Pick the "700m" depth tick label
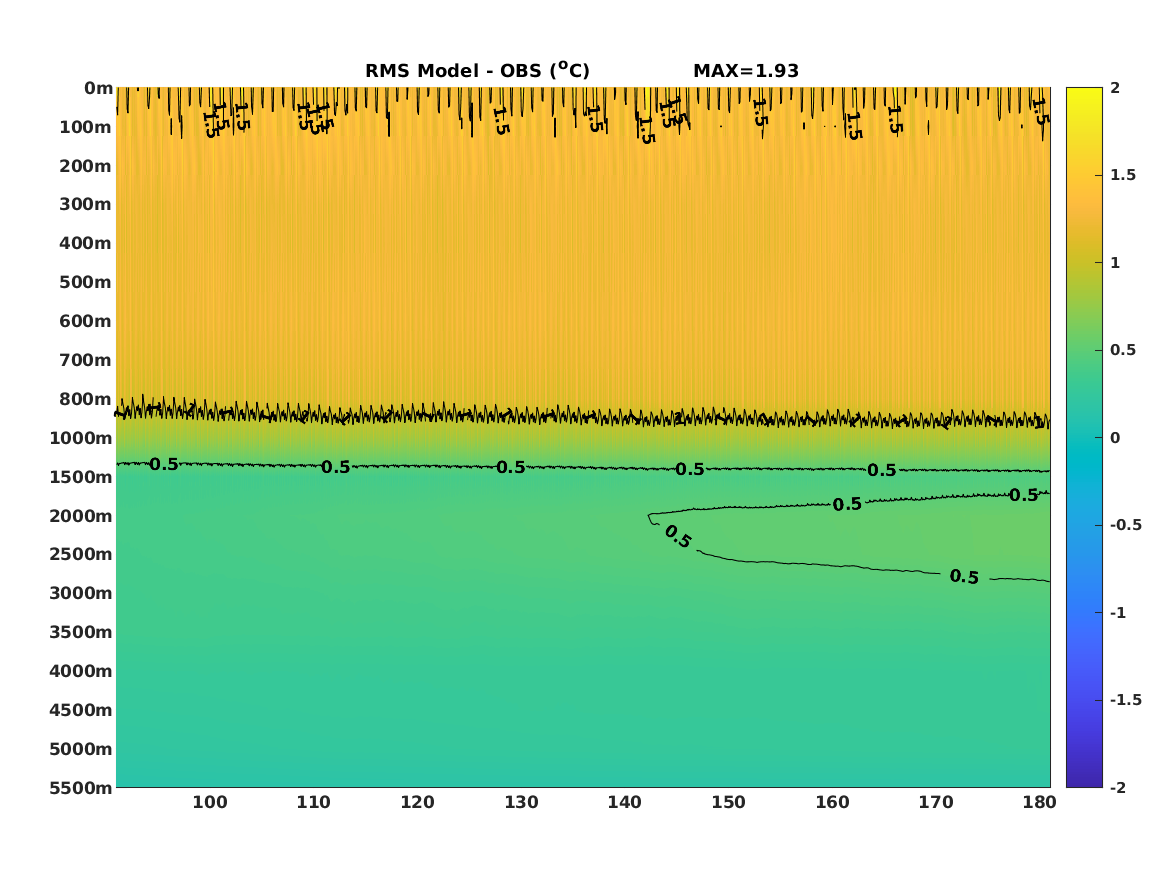Image resolution: width=1167 pixels, height=875 pixels. 86,360
